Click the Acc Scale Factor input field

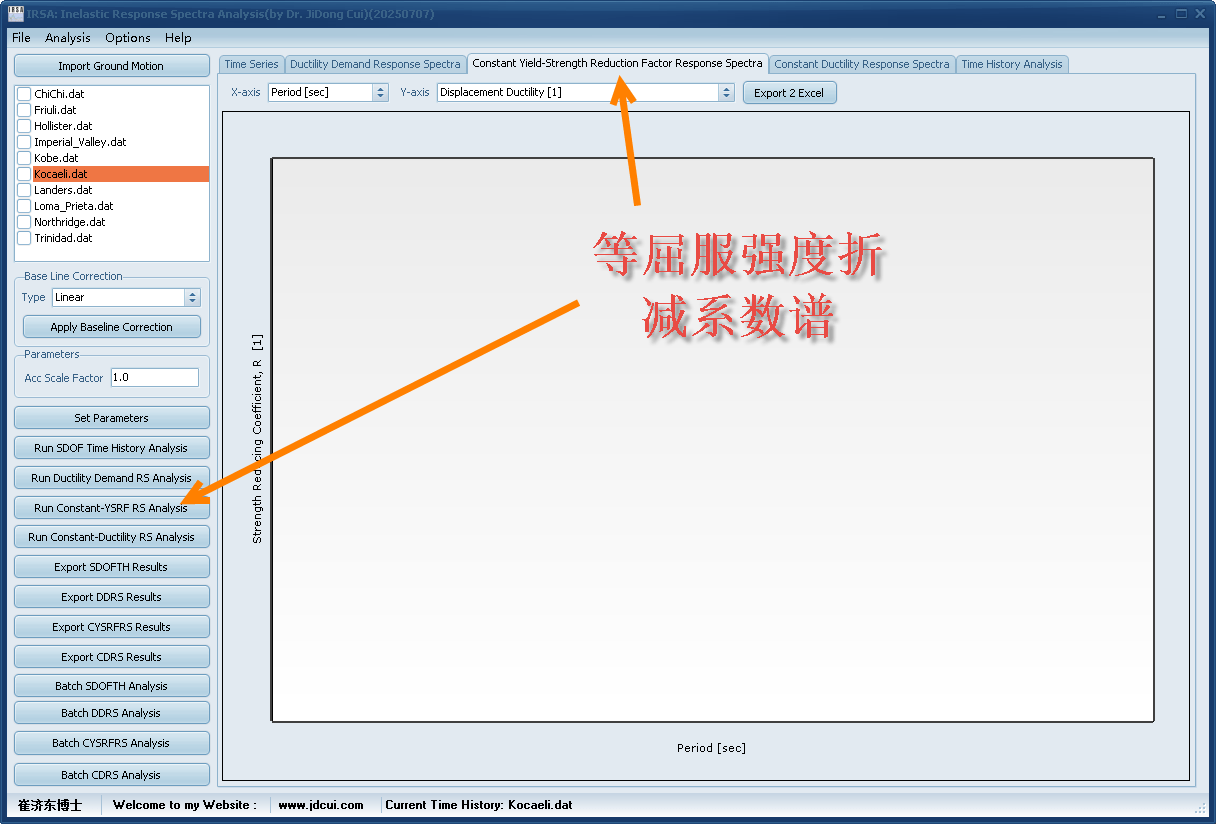click(x=154, y=378)
